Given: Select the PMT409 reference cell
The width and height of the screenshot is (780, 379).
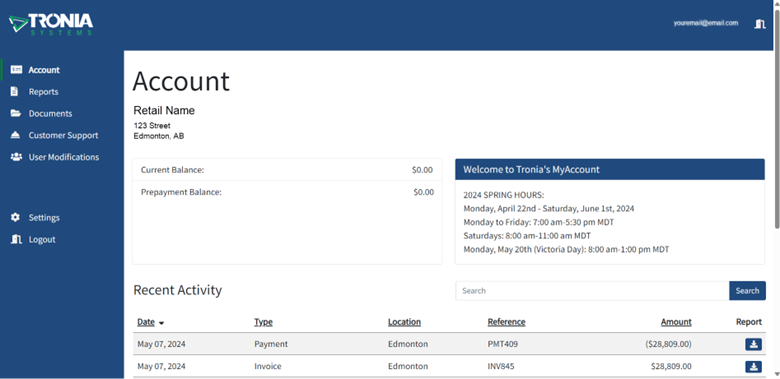Looking at the screenshot, I should 502,344.
